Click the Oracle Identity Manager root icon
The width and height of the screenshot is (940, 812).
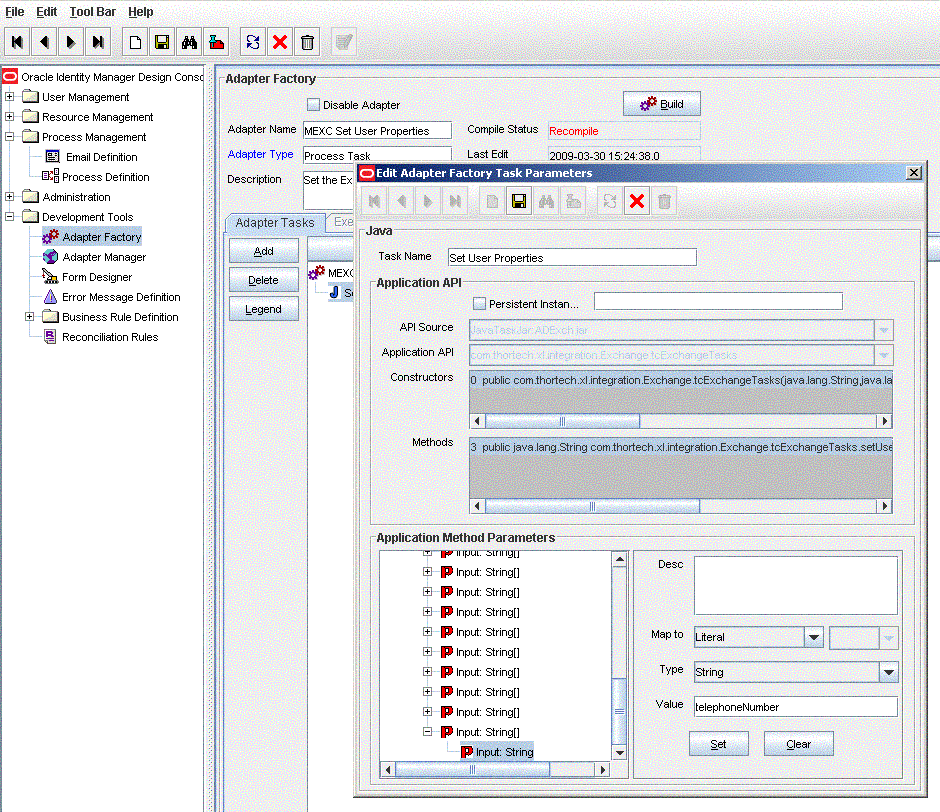tap(10, 76)
